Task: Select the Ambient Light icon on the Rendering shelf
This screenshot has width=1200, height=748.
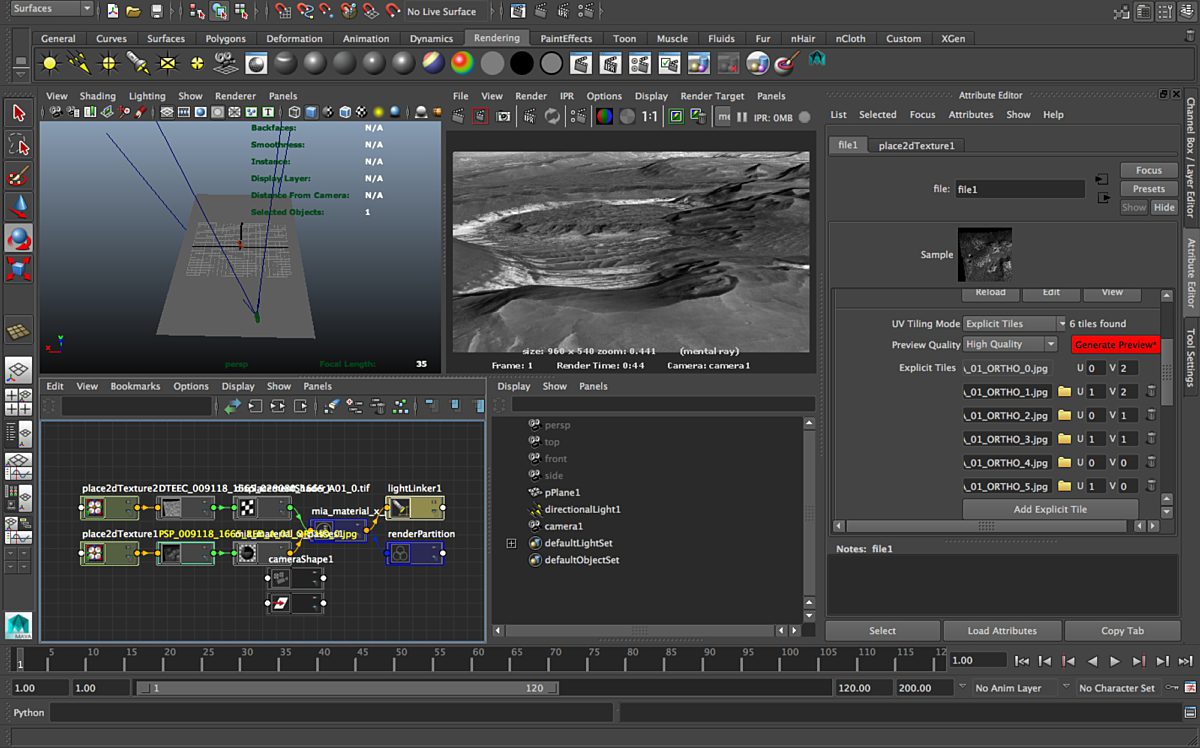Action: coord(49,64)
